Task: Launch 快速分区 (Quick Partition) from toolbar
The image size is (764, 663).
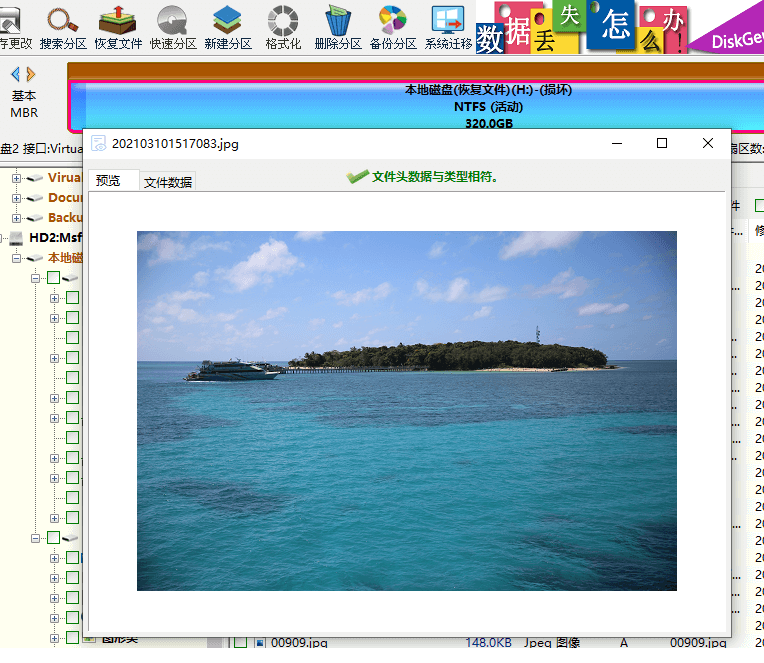Action: 174,27
